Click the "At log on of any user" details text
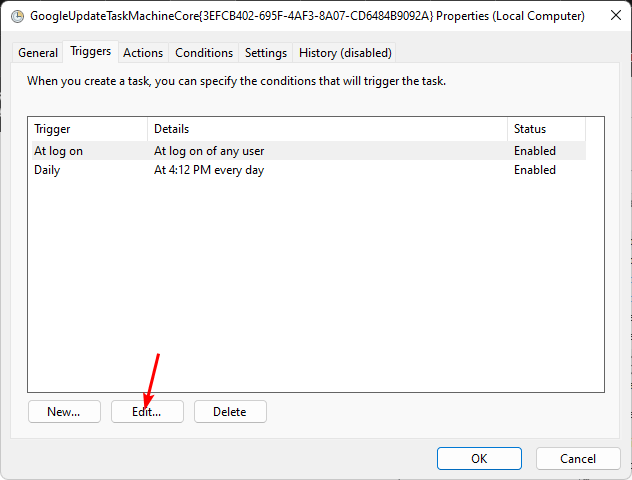The height and width of the screenshot is (480, 632). 209,151
